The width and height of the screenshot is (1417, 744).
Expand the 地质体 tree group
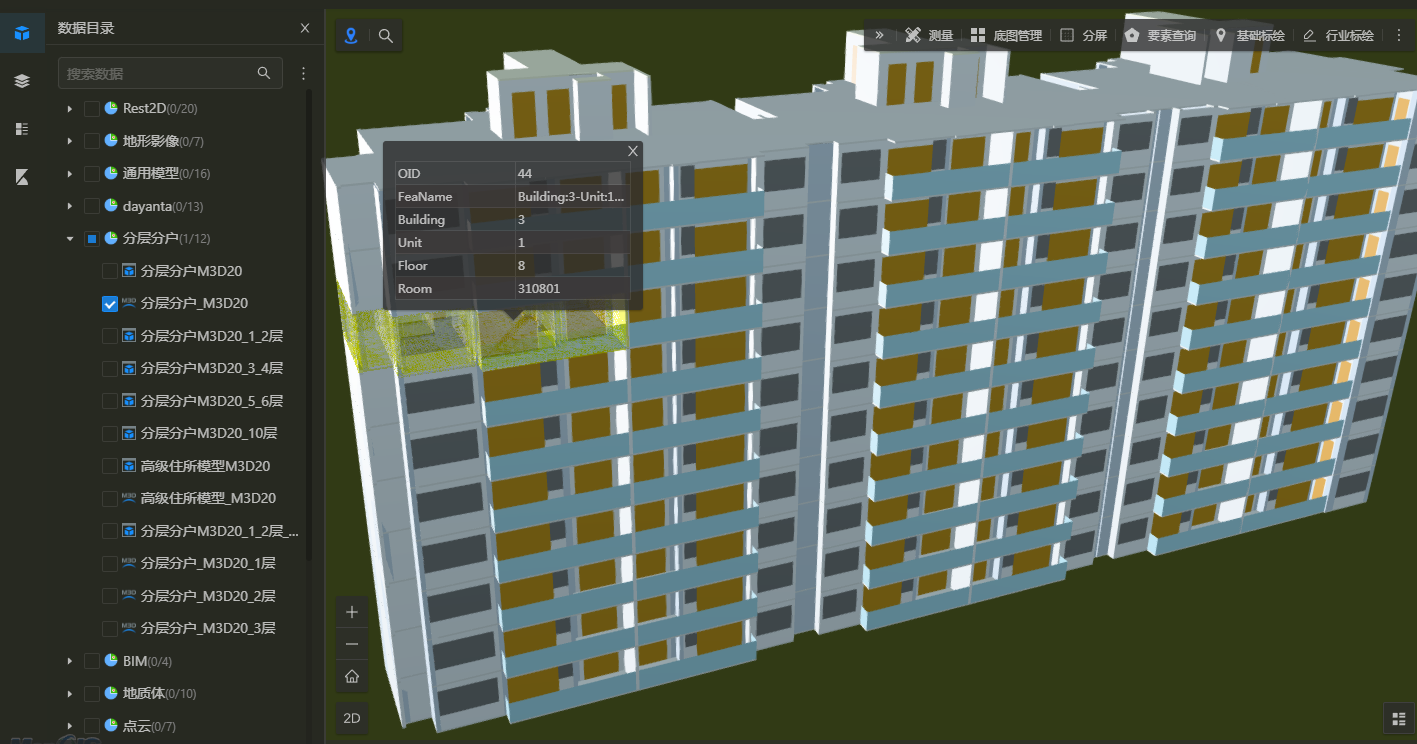[69, 693]
